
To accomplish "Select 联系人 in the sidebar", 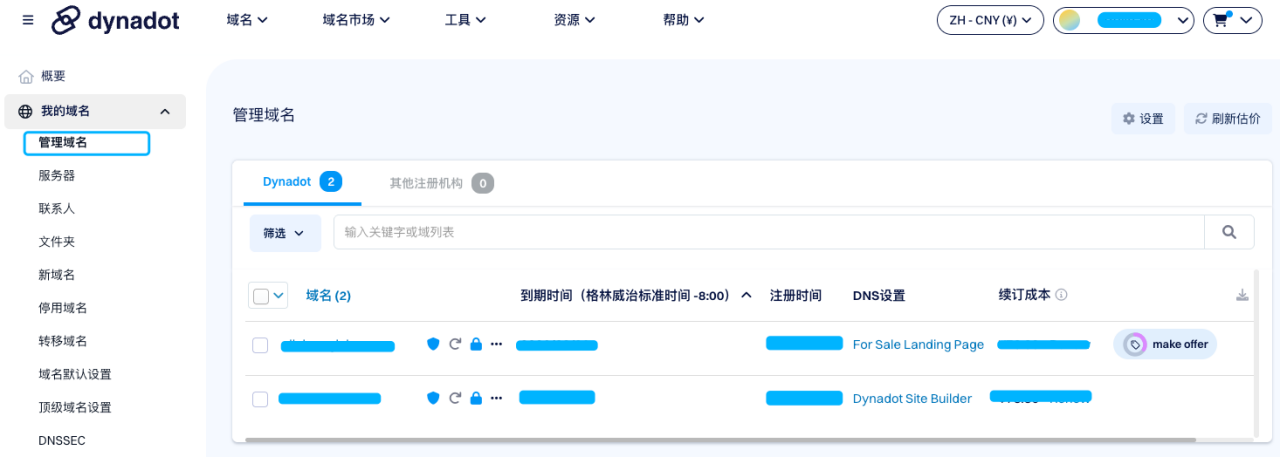I will click(57, 208).
